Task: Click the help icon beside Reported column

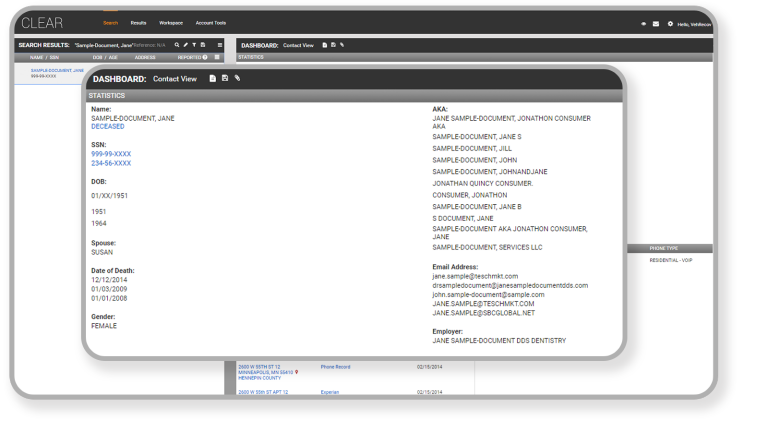Action: (205, 57)
